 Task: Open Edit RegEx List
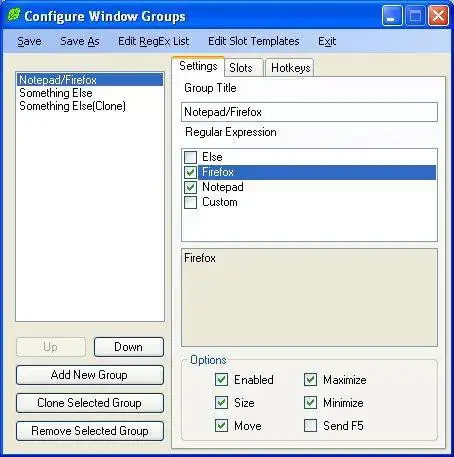[153, 41]
